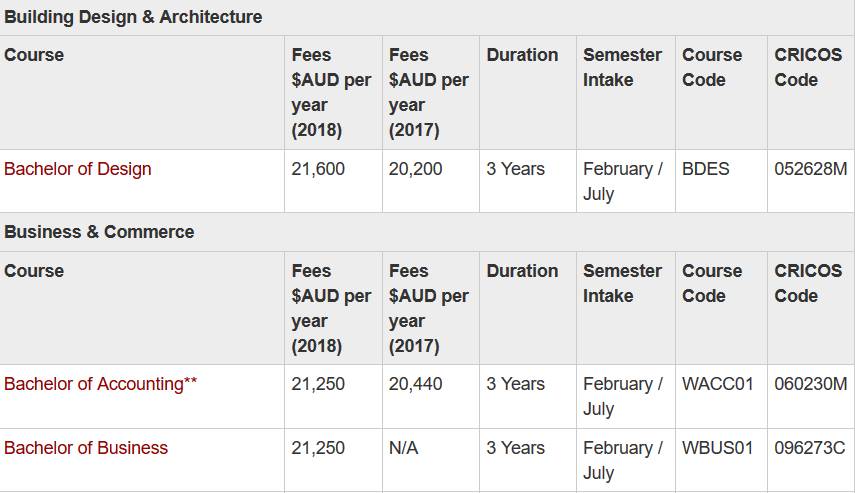
Task: Open the Bachelor of Design link
Action: pyautogui.click(x=77, y=169)
